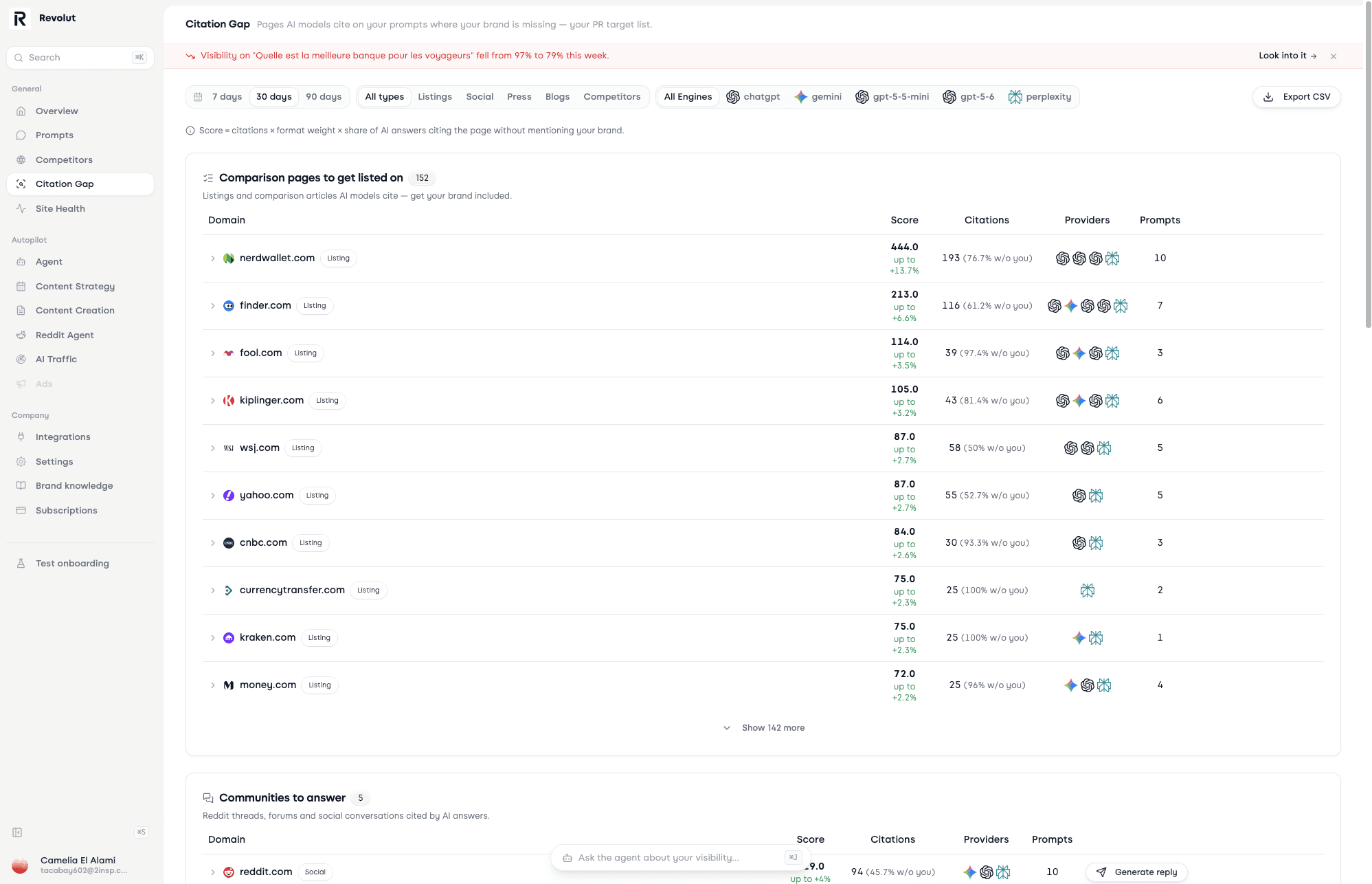Image resolution: width=1372 pixels, height=884 pixels.
Task: Open Content Creation document icon
Action: [21, 311]
